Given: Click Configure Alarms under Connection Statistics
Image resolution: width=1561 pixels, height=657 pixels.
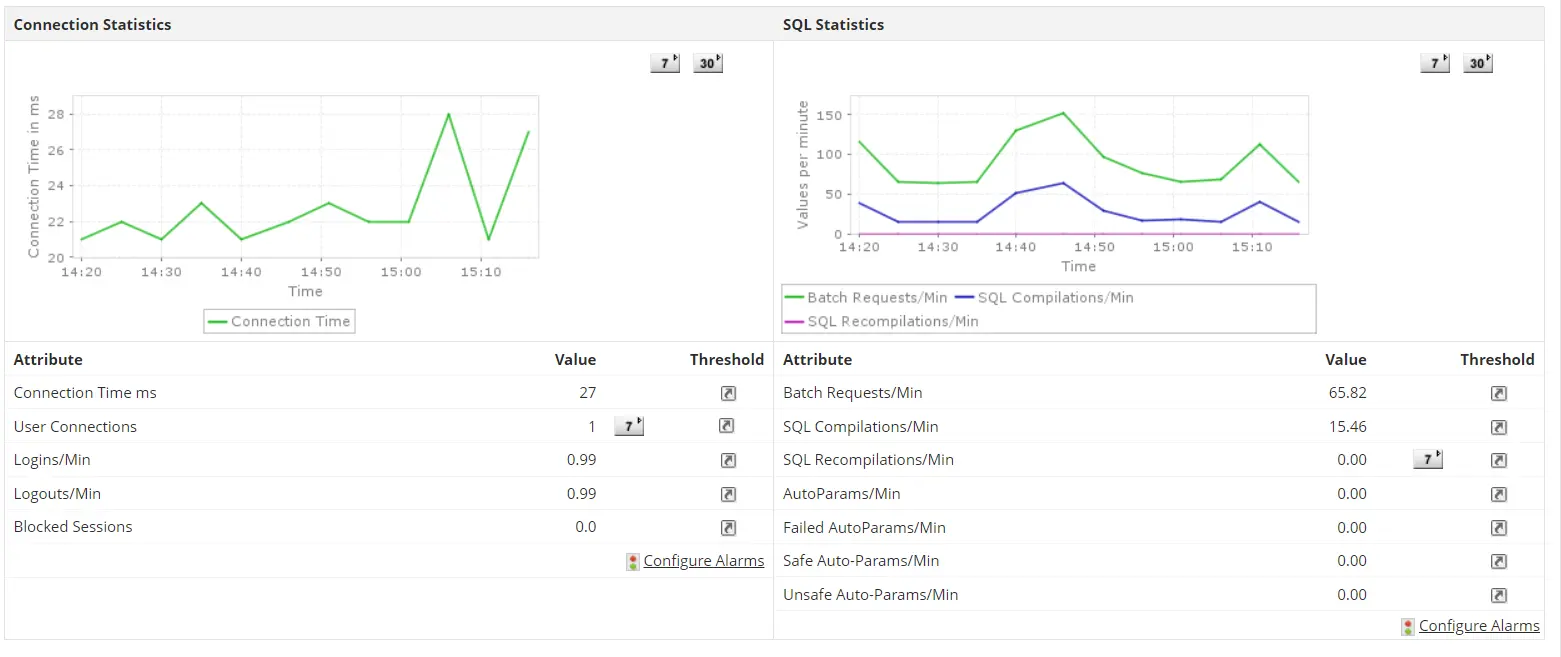Looking at the screenshot, I should pos(703,561).
